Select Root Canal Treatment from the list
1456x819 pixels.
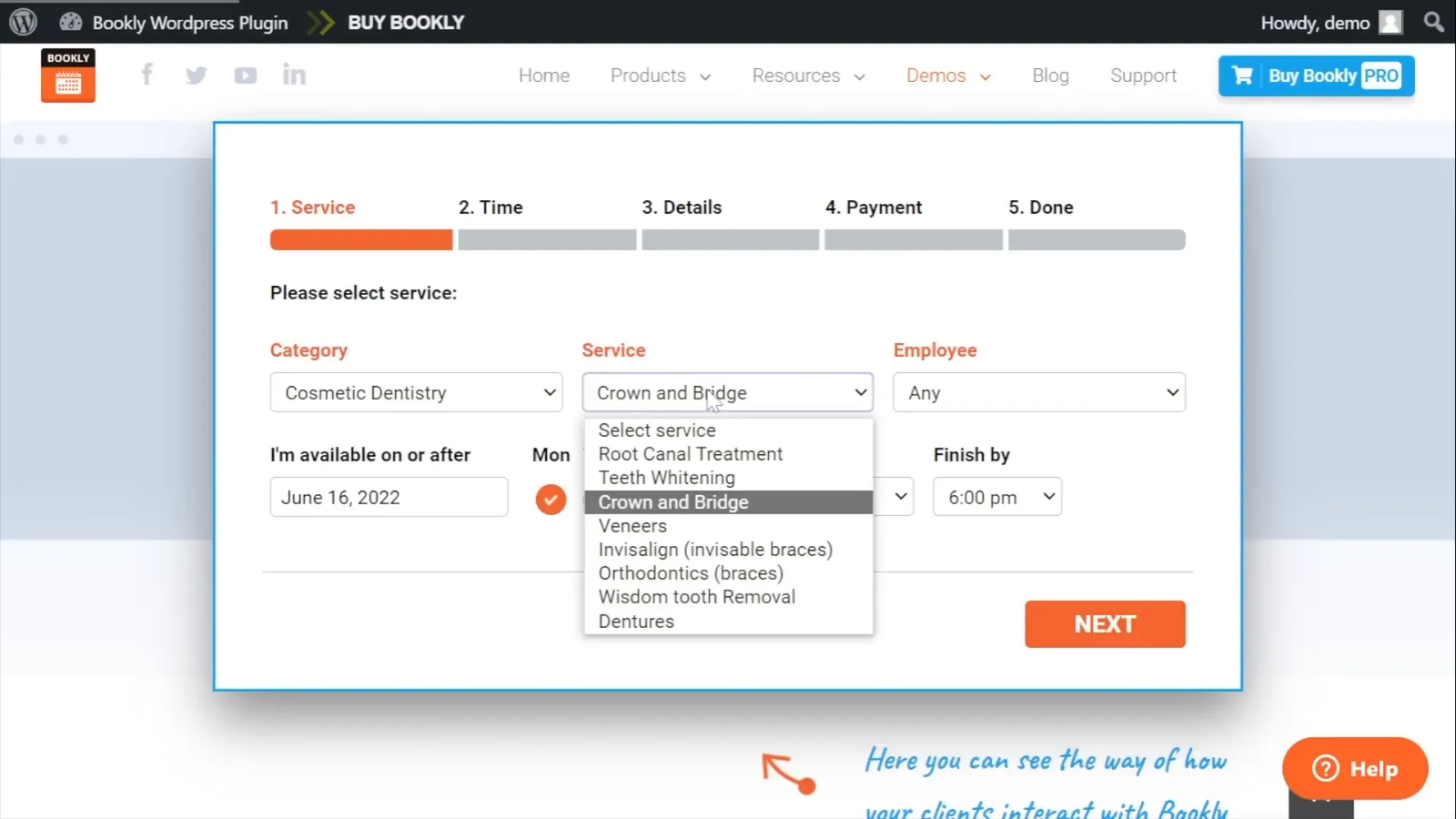click(728, 454)
